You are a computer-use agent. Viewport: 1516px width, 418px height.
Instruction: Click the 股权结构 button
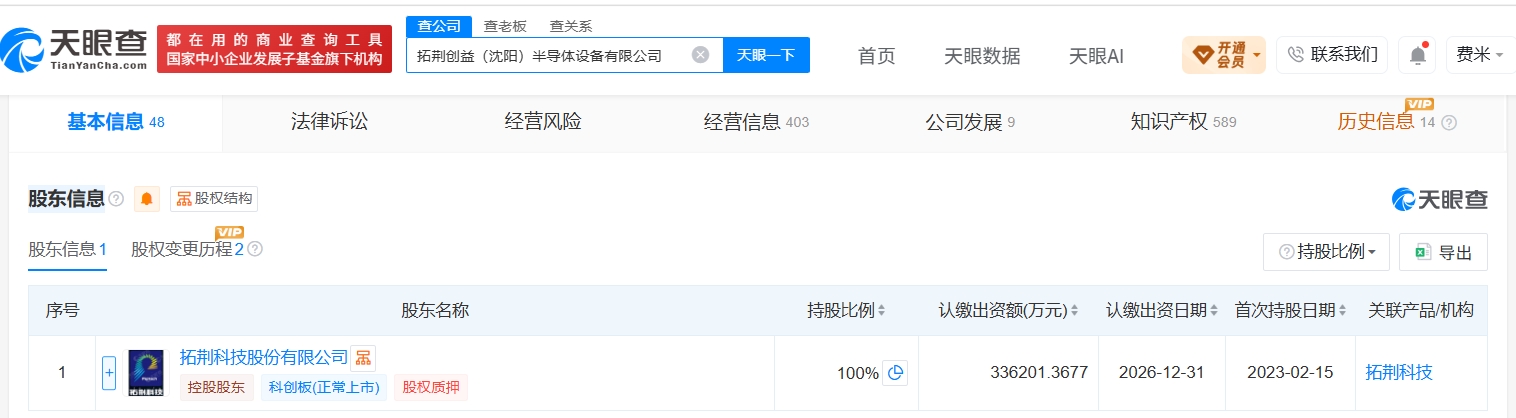pyautogui.click(x=214, y=199)
